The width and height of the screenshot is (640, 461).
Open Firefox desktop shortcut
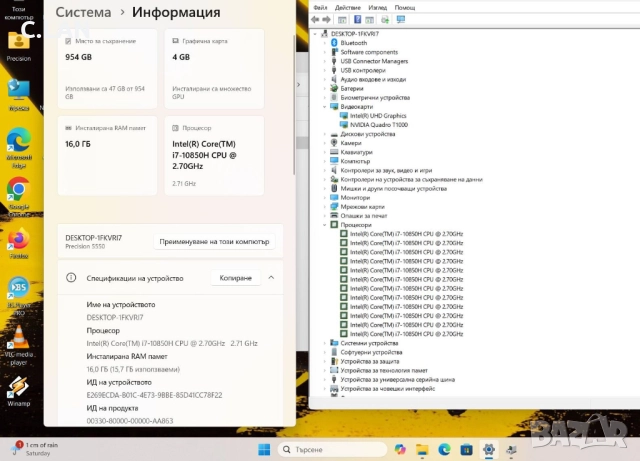point(18,243)
